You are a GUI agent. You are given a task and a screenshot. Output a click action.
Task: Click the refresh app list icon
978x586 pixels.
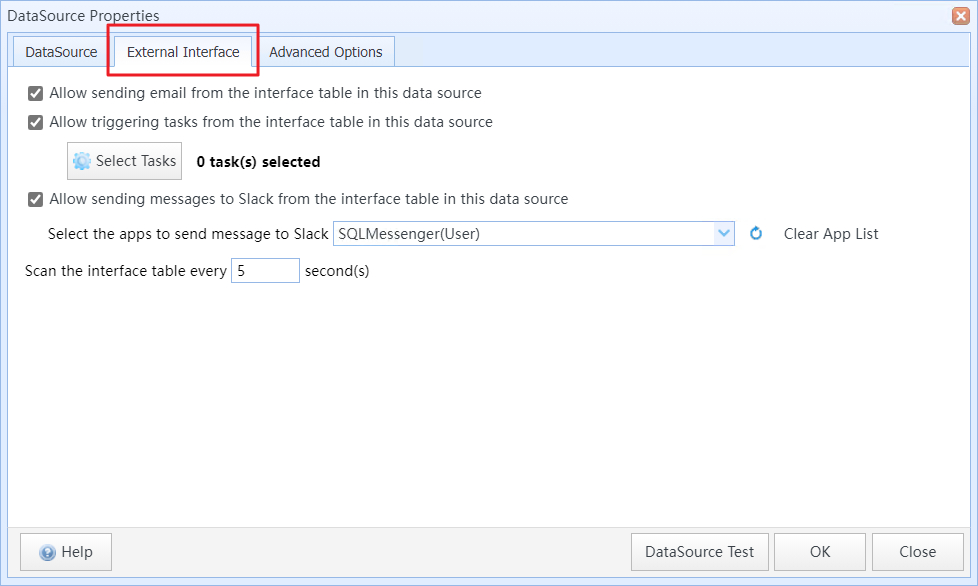[756, 234]
